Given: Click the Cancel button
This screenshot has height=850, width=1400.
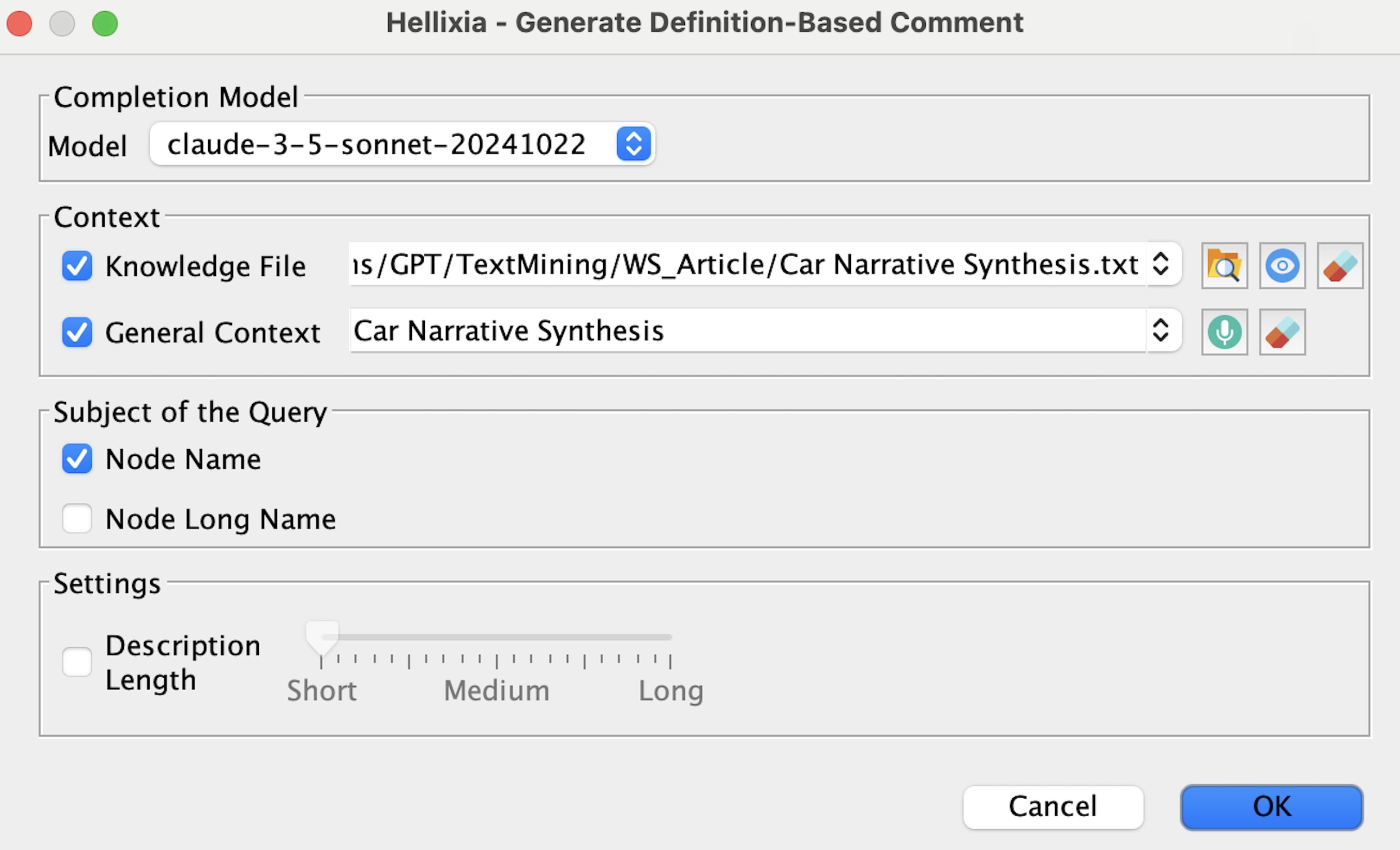Looking at the screenshot, I should 1053,807.
